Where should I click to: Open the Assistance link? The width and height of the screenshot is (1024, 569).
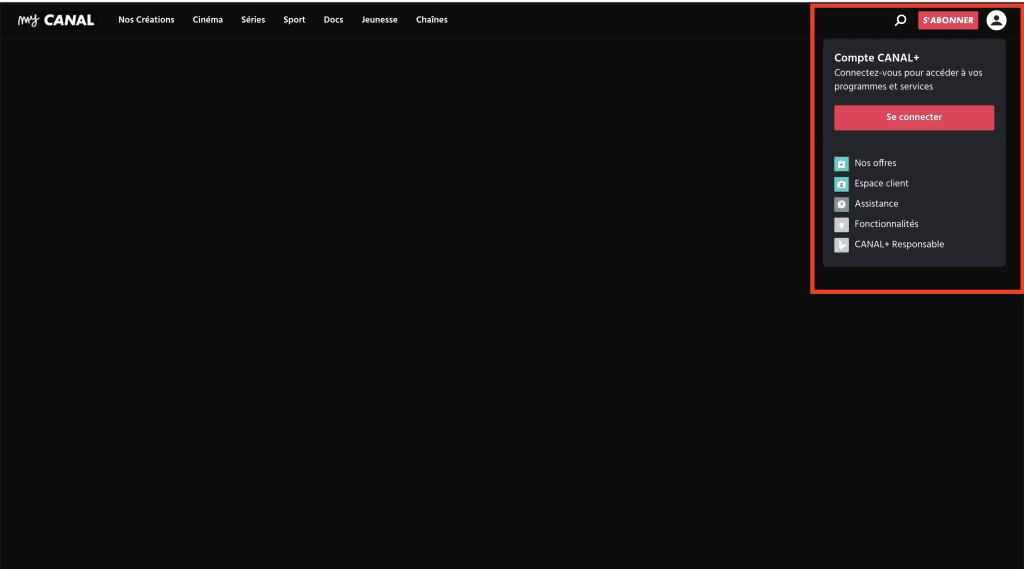[876, 204]
